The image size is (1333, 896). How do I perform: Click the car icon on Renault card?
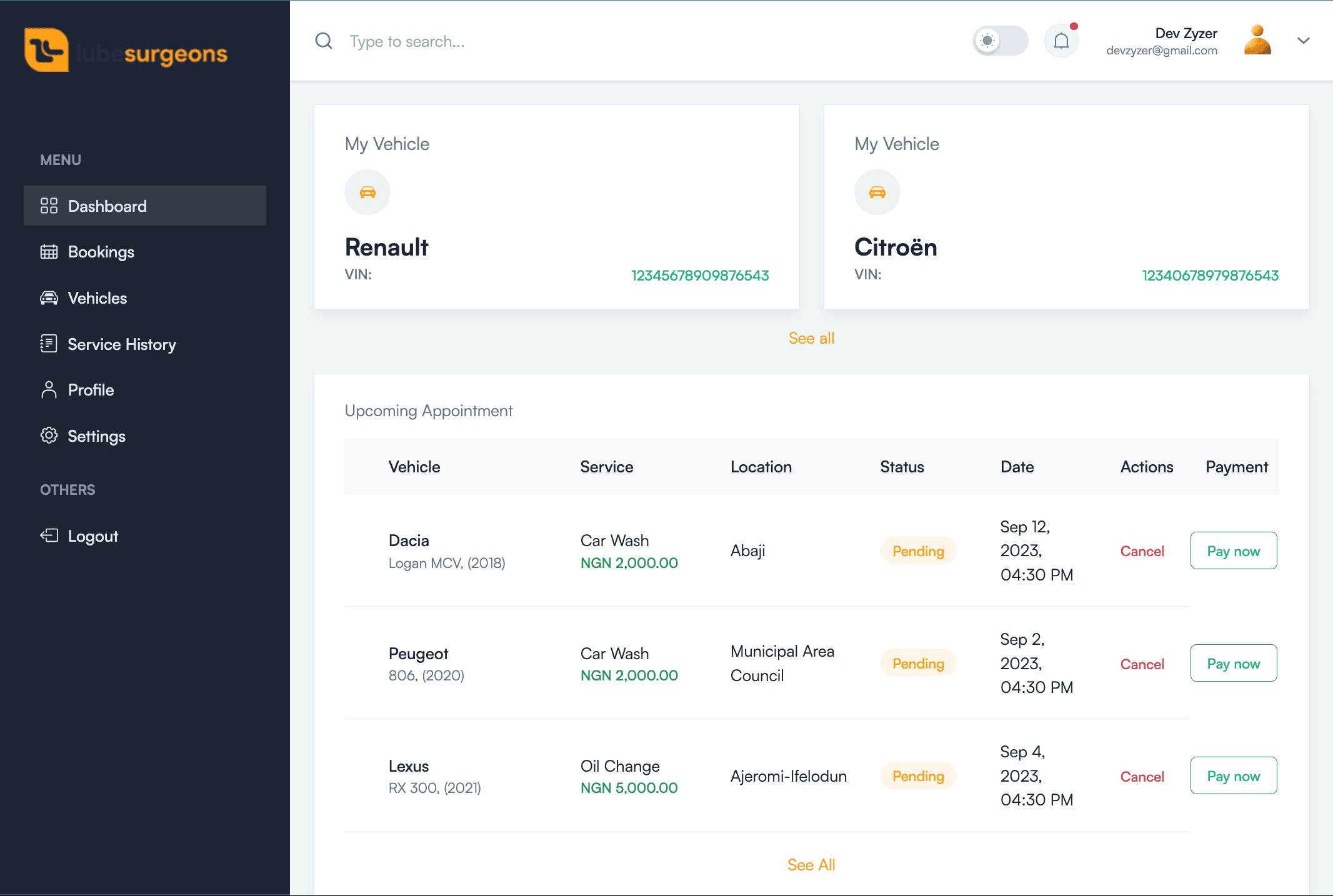tap(367, 192)
